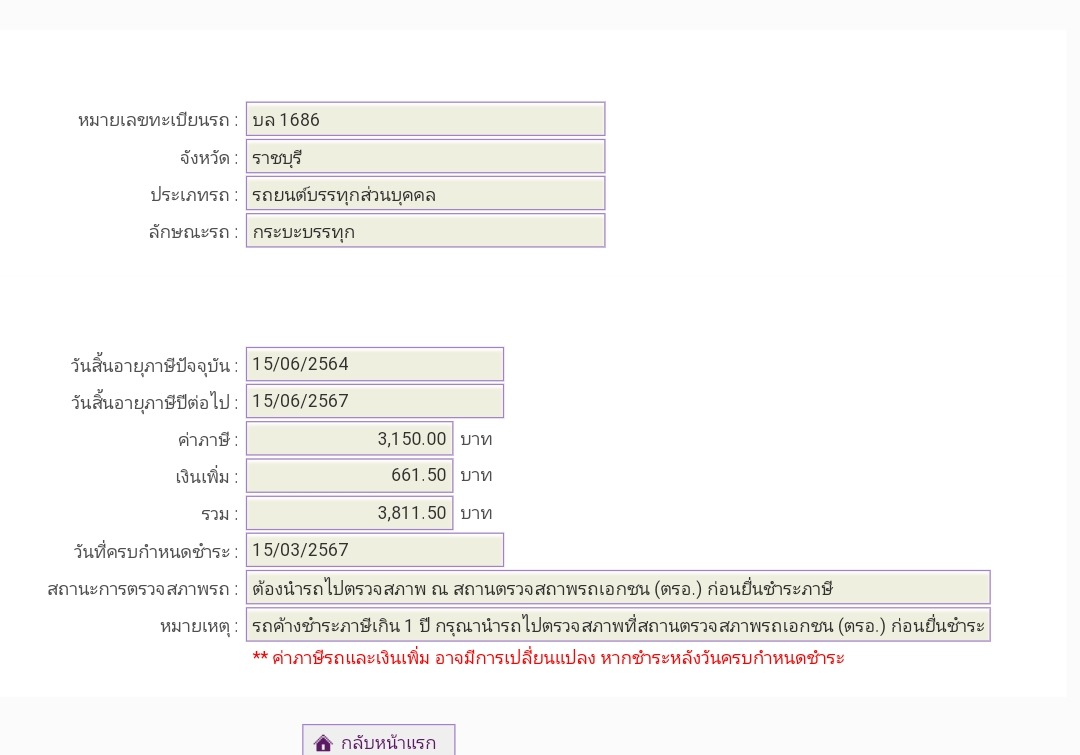Click the บาท unit next to ค่าภาษี
Viewport: 1080px width, 755px height.
click(x=476, y=439)
